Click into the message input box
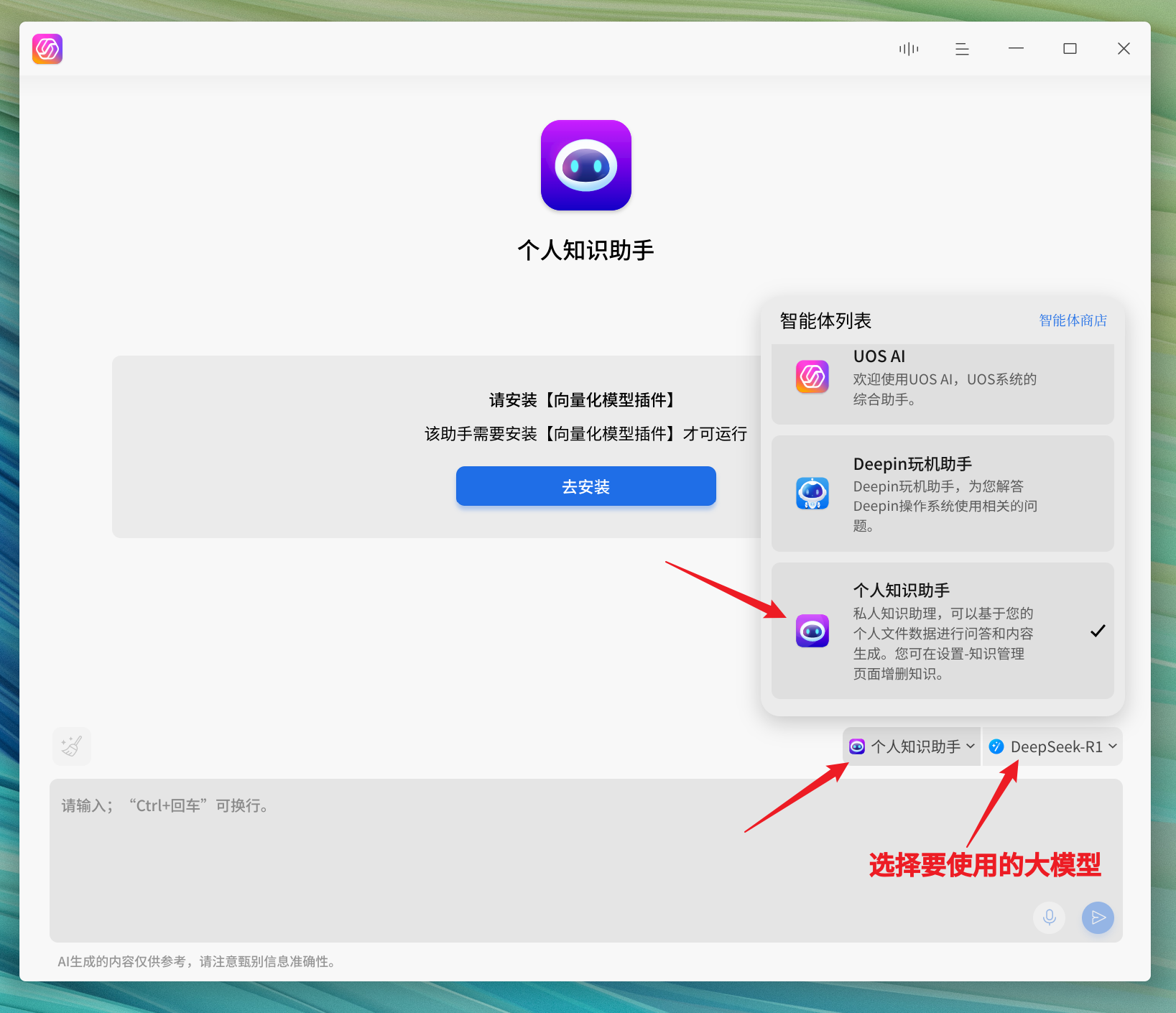Image resolution: width=1176 pixels, height=1013 pixels. click(586, 861)
